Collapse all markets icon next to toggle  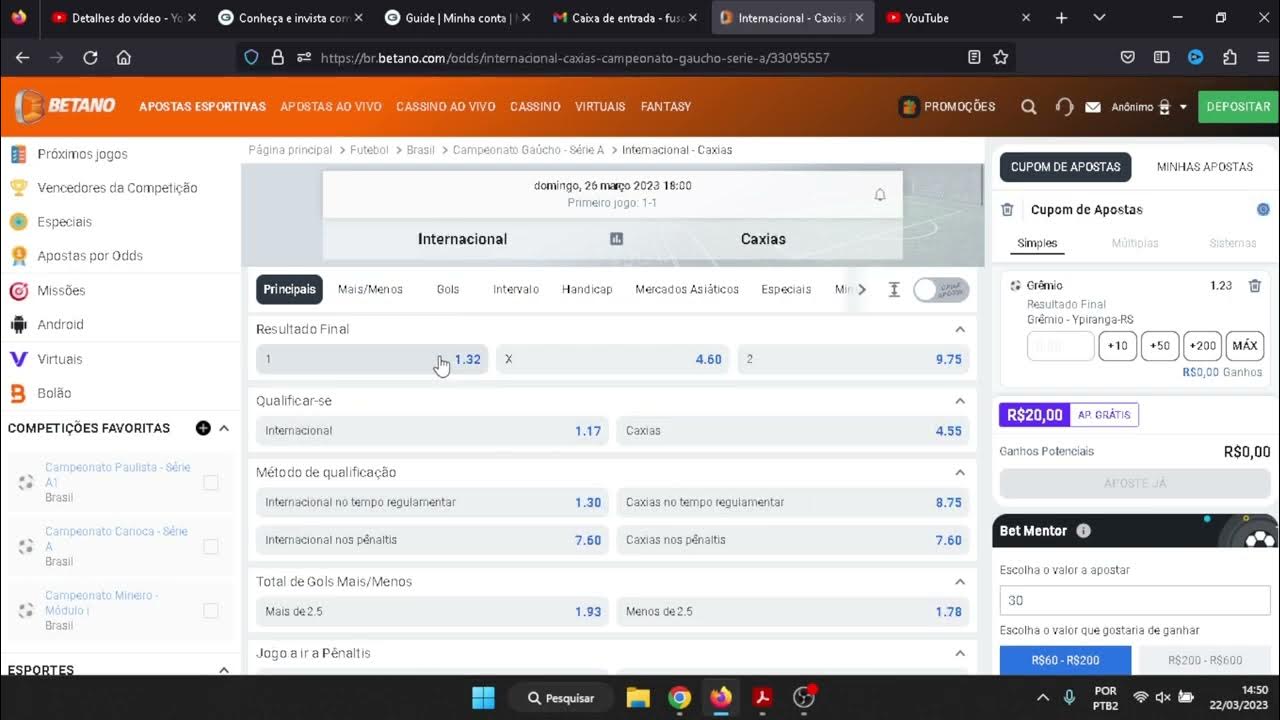pyautogui.click(x=894, y=289)
